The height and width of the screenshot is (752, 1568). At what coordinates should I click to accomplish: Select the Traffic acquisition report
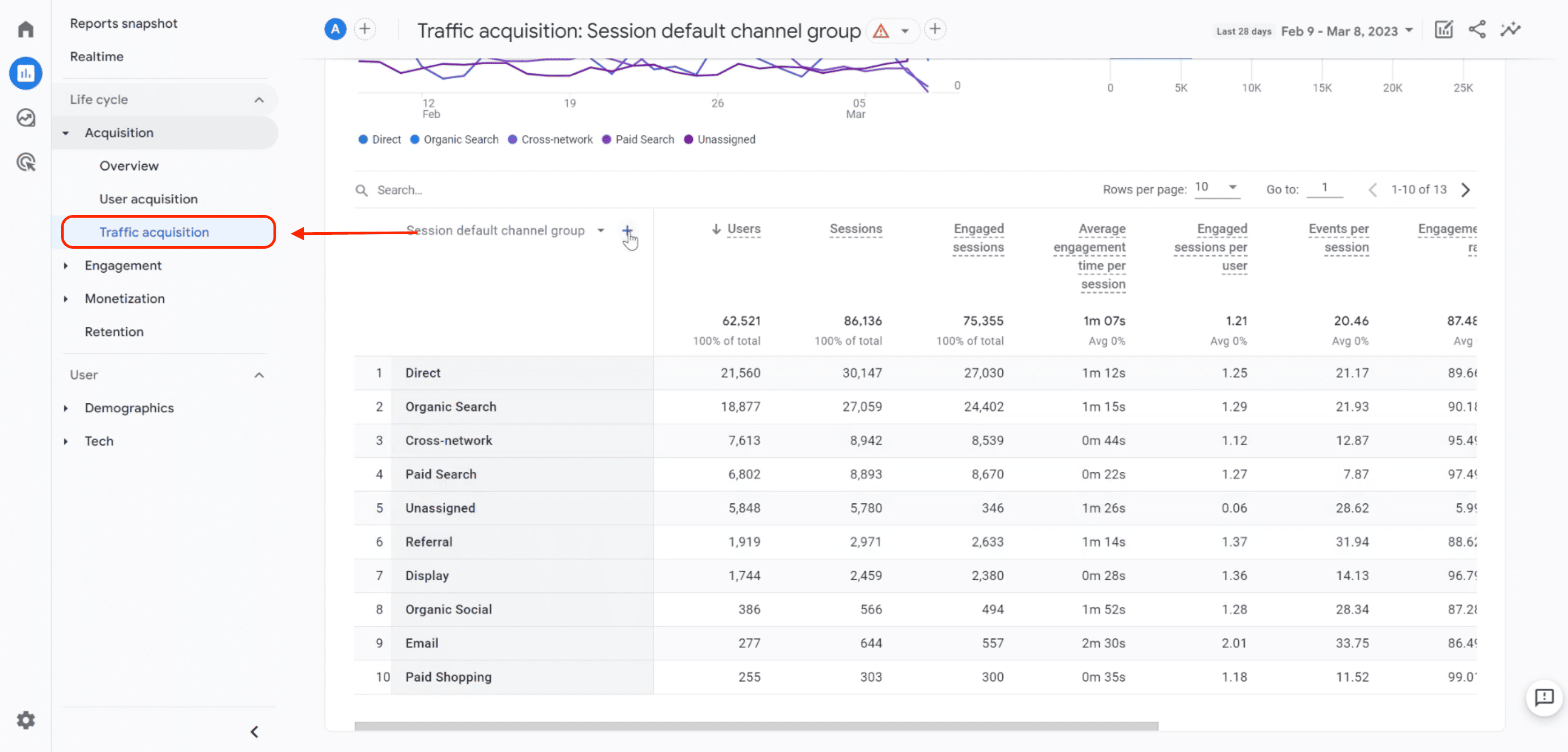pos(154,232)
